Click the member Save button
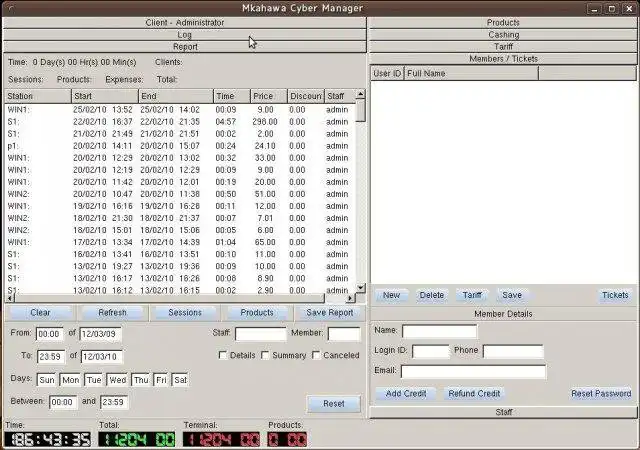Screen dimensions: 640x450 pyautogui.click(x=512, y=295)
